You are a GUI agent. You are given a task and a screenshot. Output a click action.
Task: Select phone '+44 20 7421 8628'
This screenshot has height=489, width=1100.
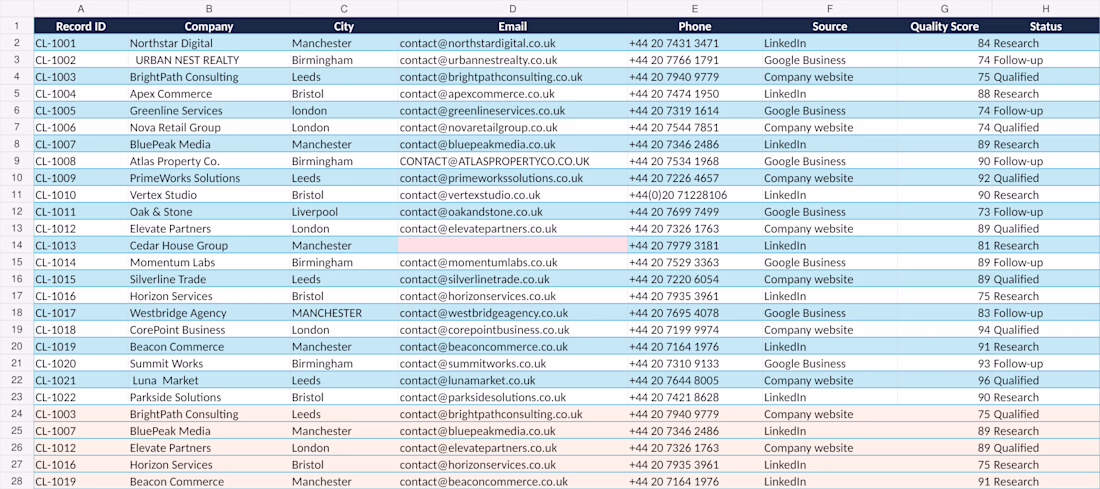click(695, 397)
